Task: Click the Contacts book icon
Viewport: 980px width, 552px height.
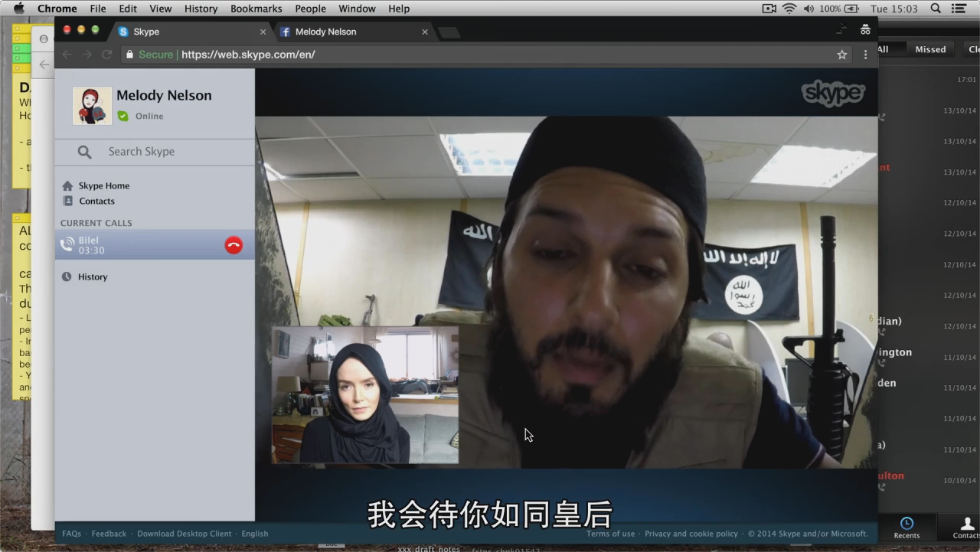Action: pos(68,201)
